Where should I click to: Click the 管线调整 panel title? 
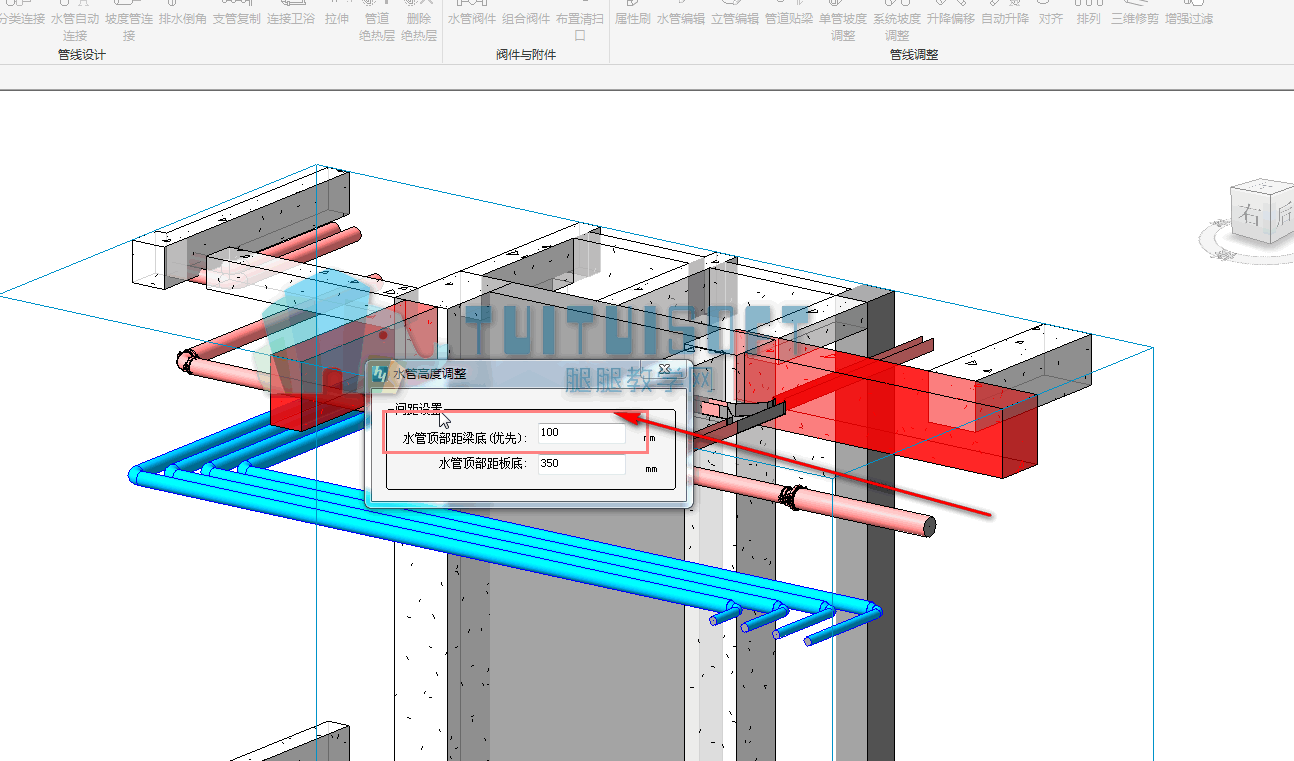pos(914,55)
